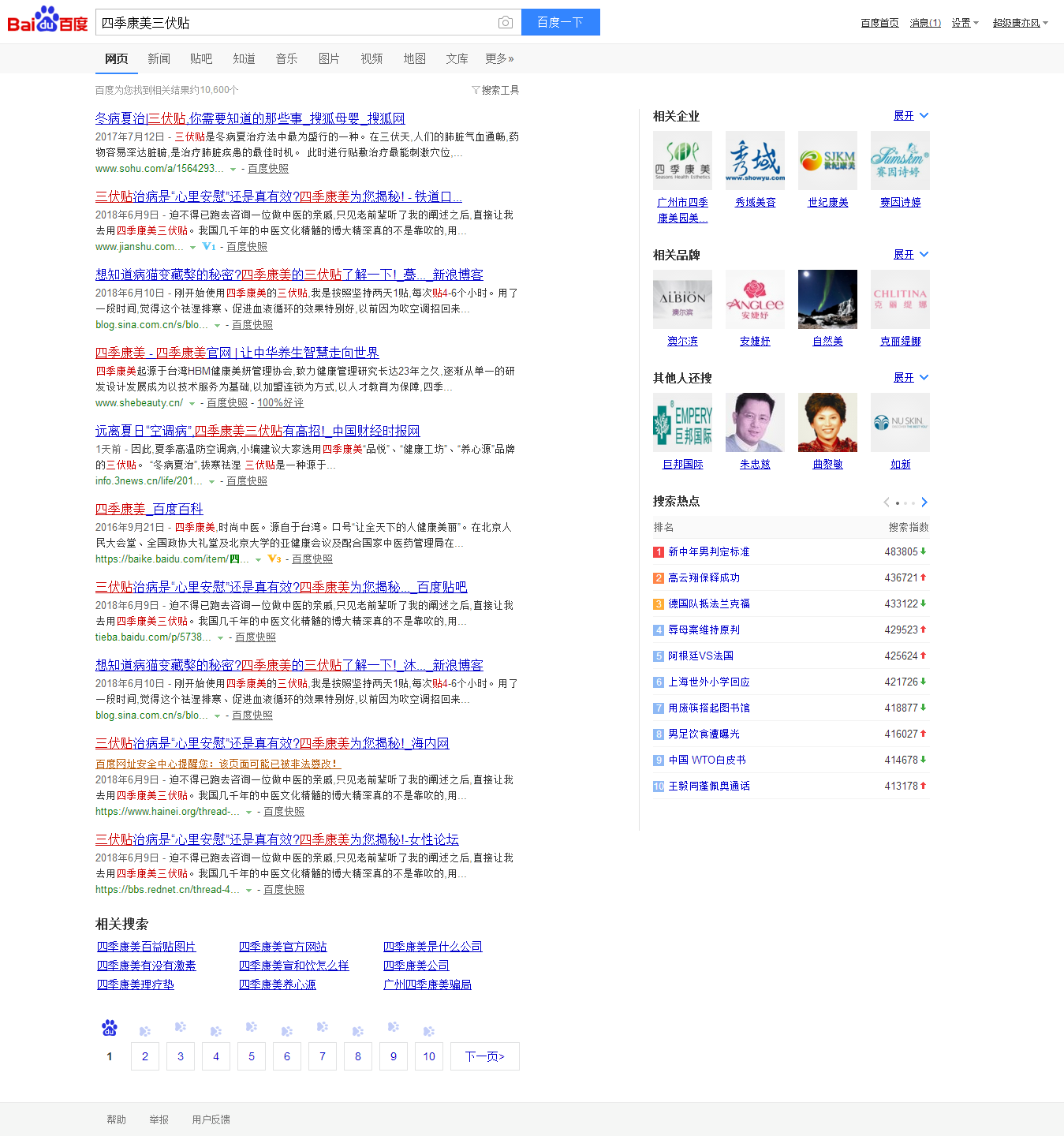Open the 消息(1) messages link

click(925, 23)
